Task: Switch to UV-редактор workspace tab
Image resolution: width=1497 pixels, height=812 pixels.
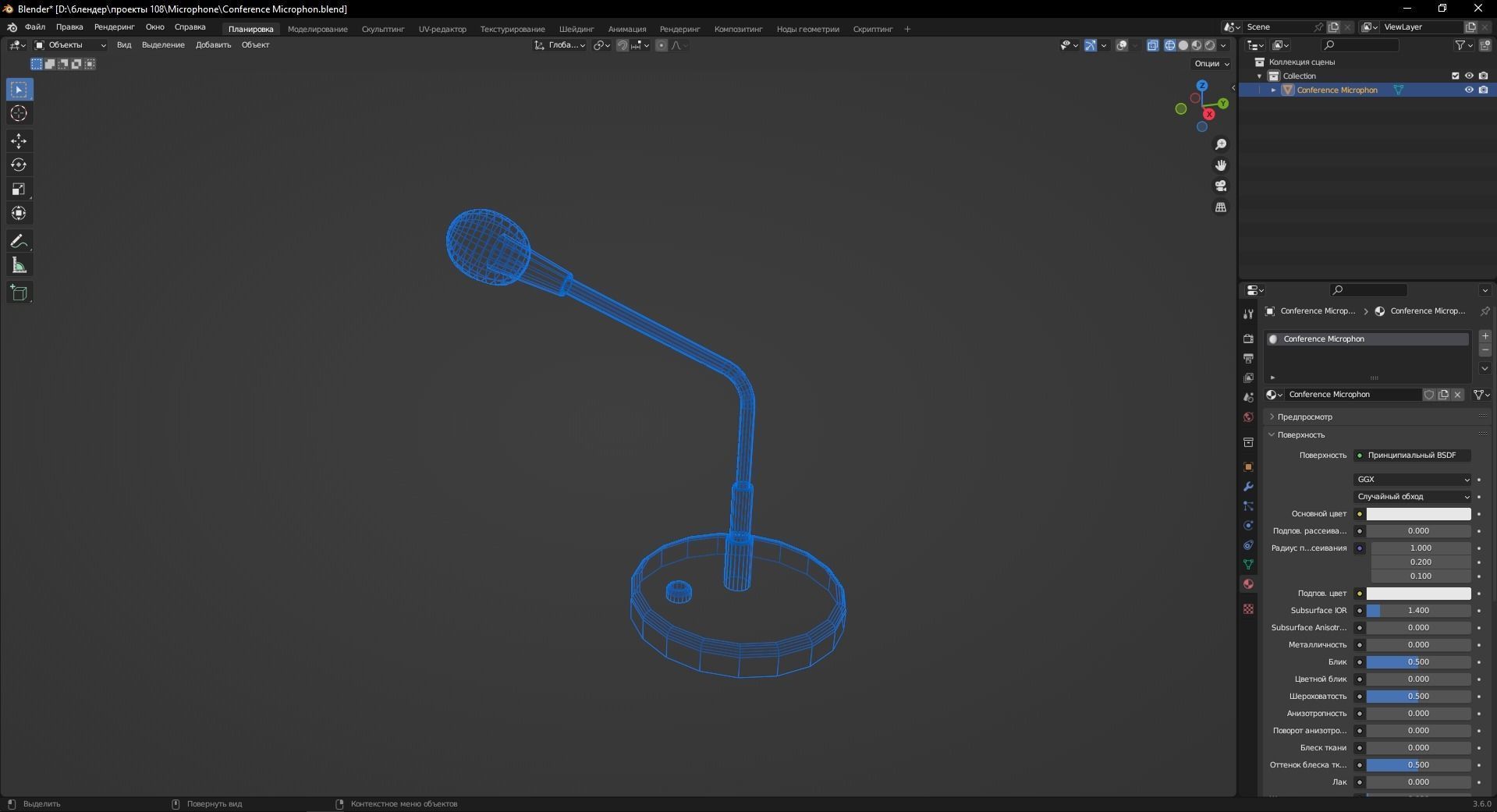Action: click(x=442, y=30)
